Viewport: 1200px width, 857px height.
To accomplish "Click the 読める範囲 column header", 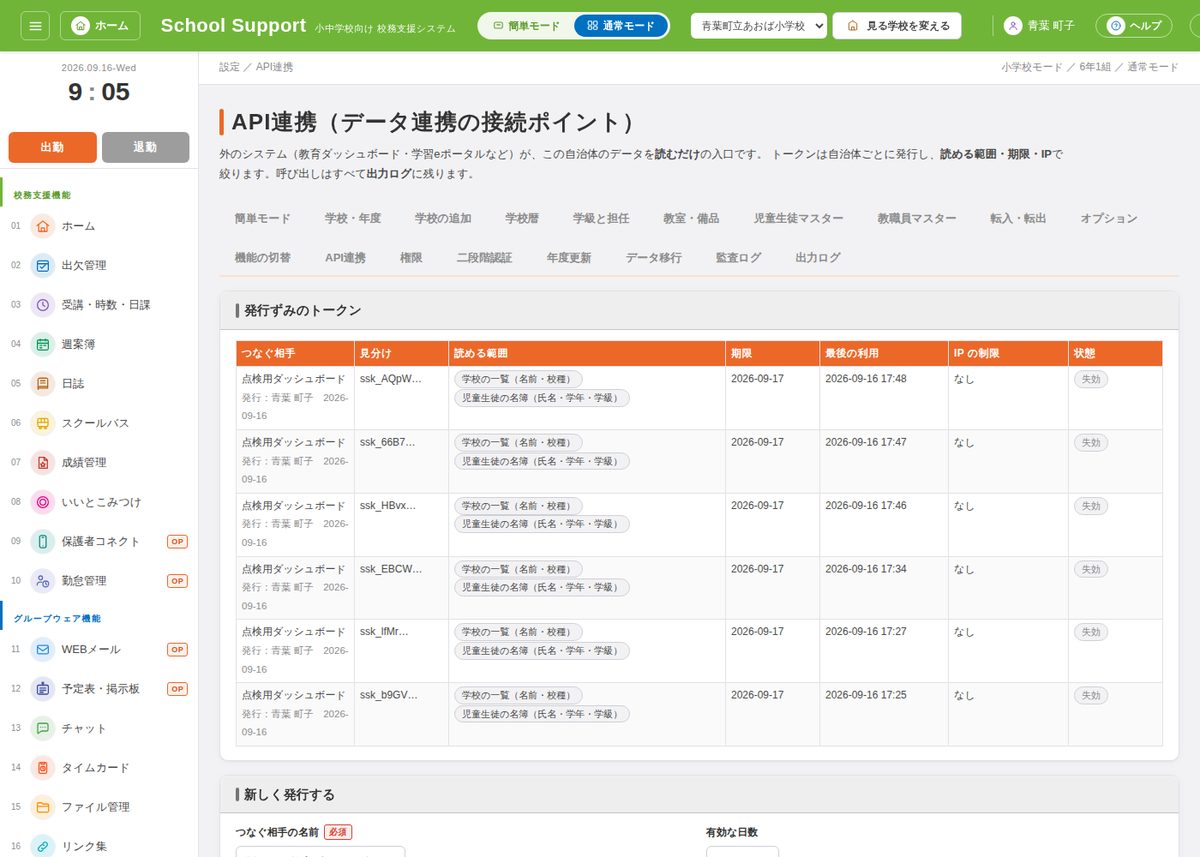I will pos(587,353).
